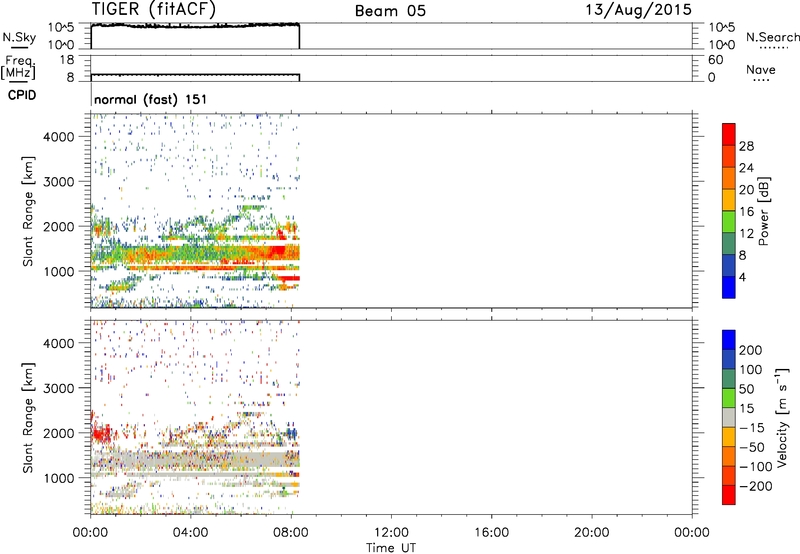Select the 'Nave' legend label
Viewport: 800px width, 554px height.
(761, 70)
